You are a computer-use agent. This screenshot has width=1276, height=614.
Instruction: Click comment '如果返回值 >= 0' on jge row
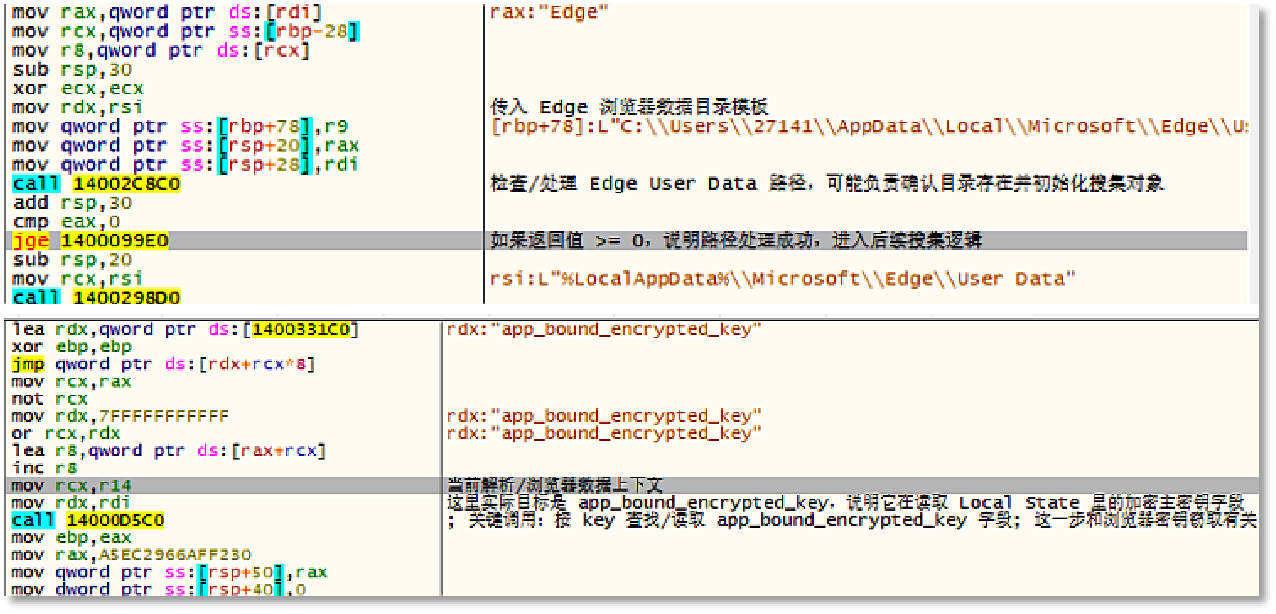click(x=736, y=241)
